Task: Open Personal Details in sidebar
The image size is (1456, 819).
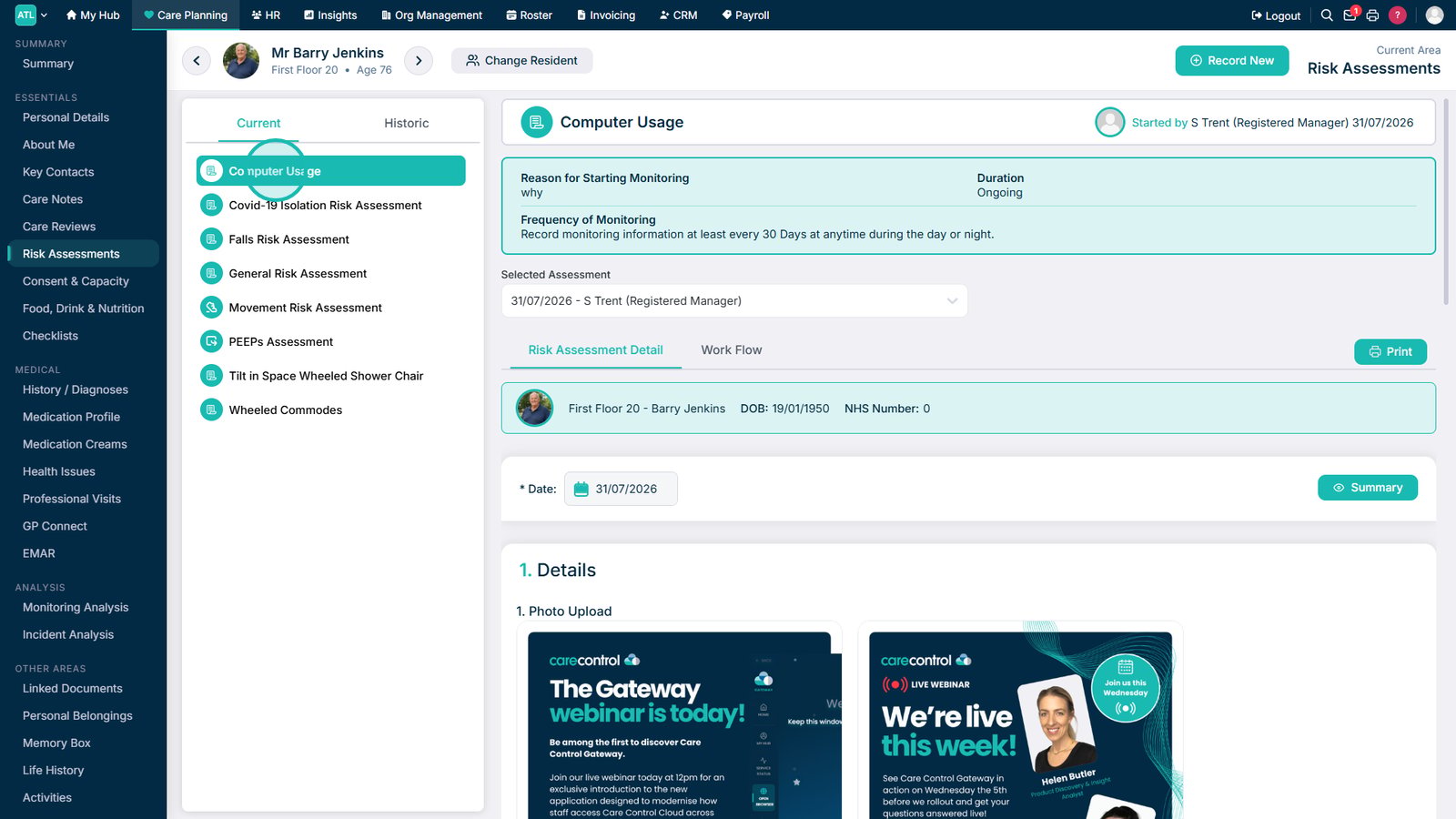Action: pos(66,117)
